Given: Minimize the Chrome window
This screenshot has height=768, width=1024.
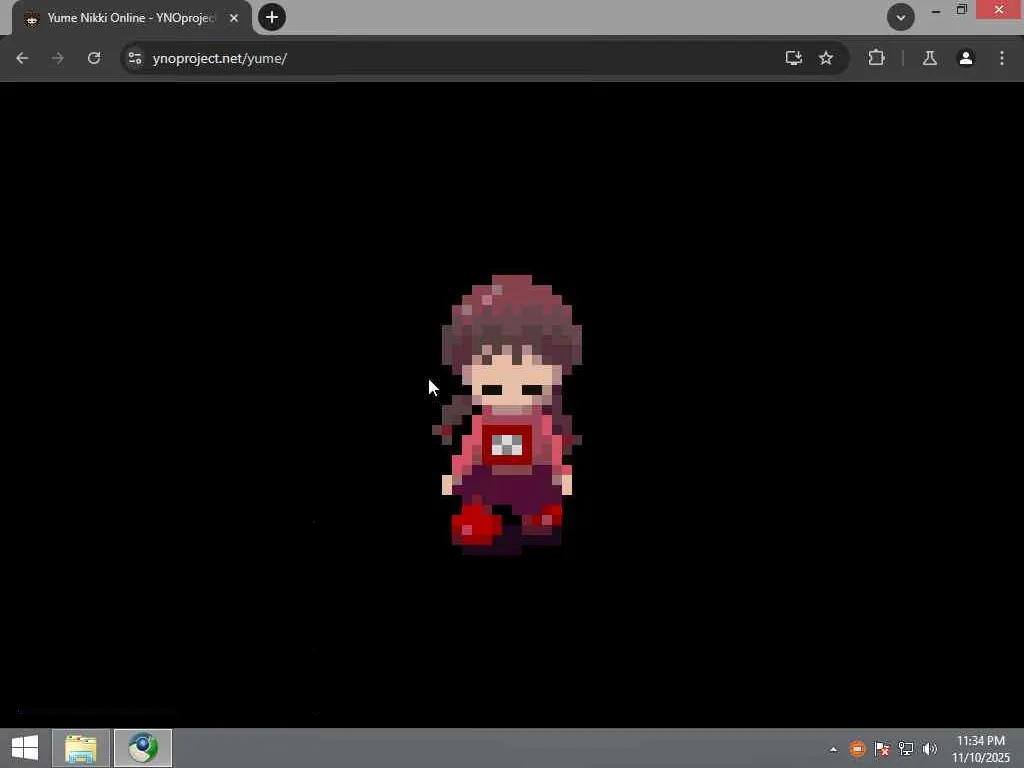Looking at the screenshot, I should pos(936,10).
